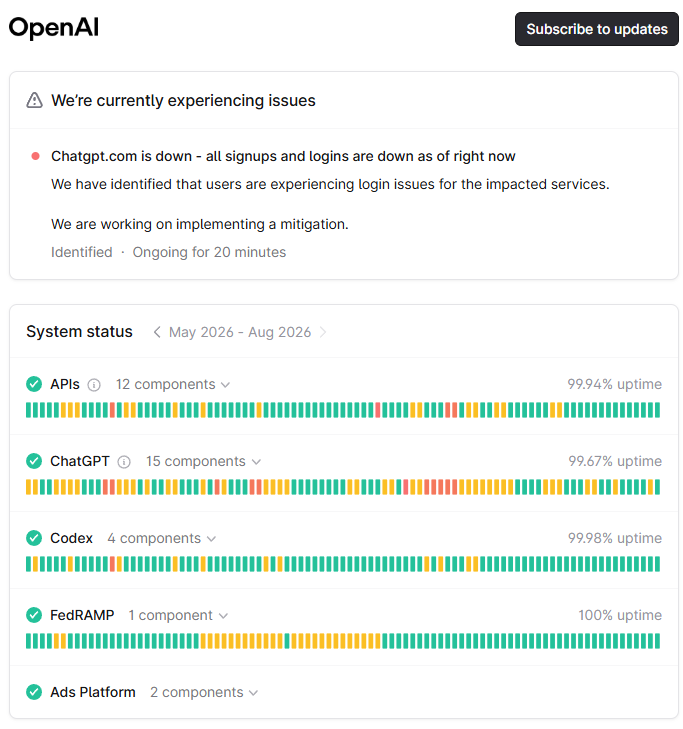Screen dimensions: 683x729
Task: Expand the ChatGPT 15 components list
Action: click(203, 462)
